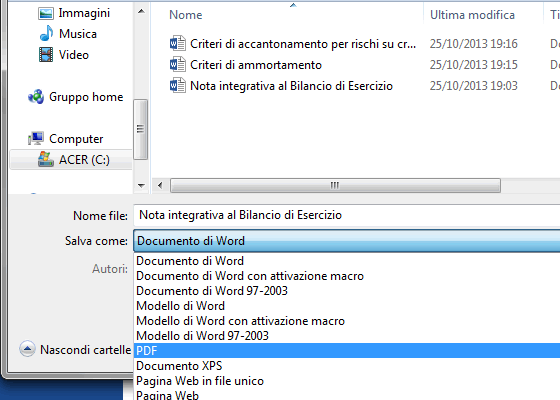Click file list horizontal scroll left arrow
Screen dimensions: 560x400
(x=160, y=185)
